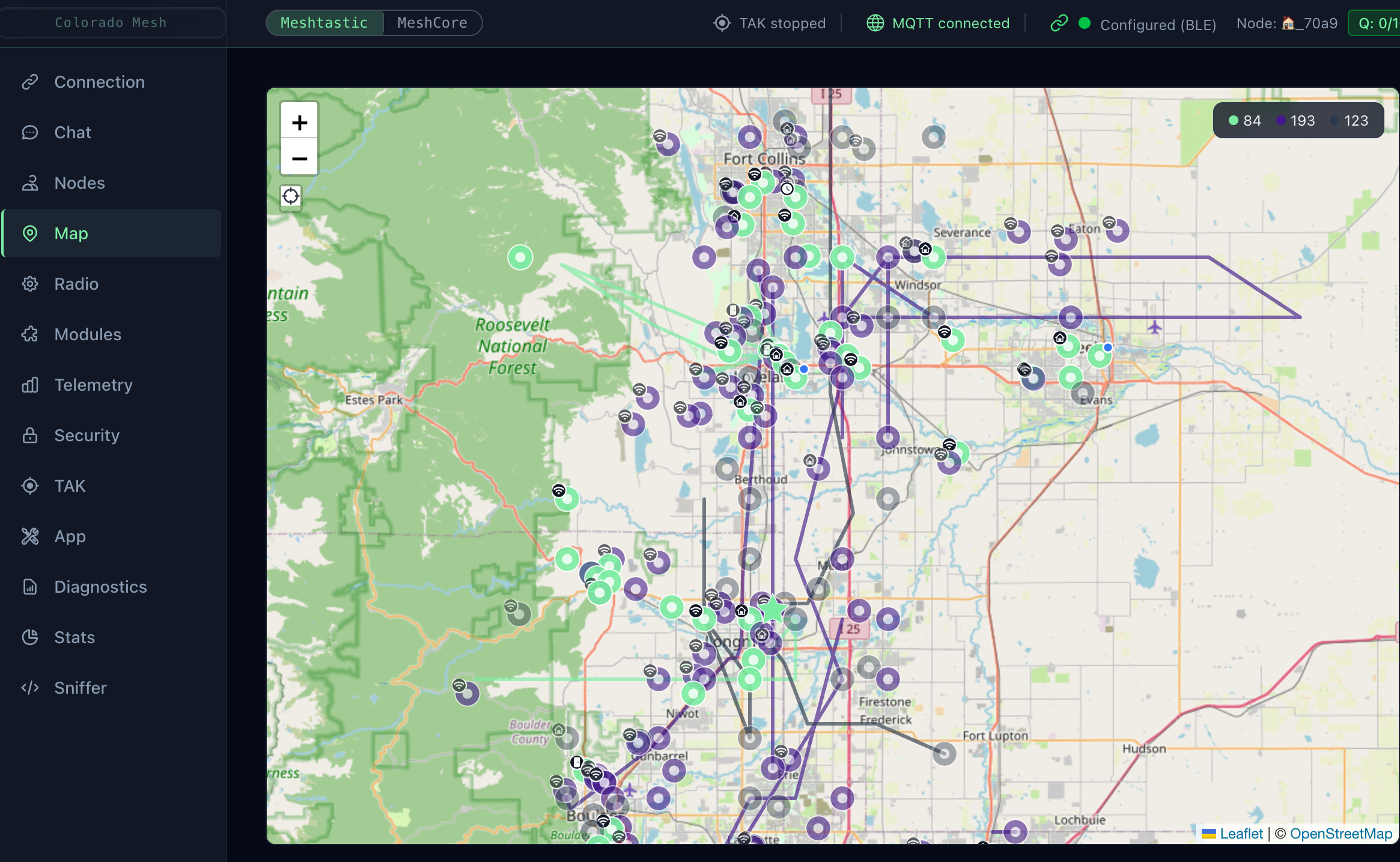Image resolution: width=1400 pixels, height=862 pixels.
Task: Go to Chat page
Action: [112, 132]
